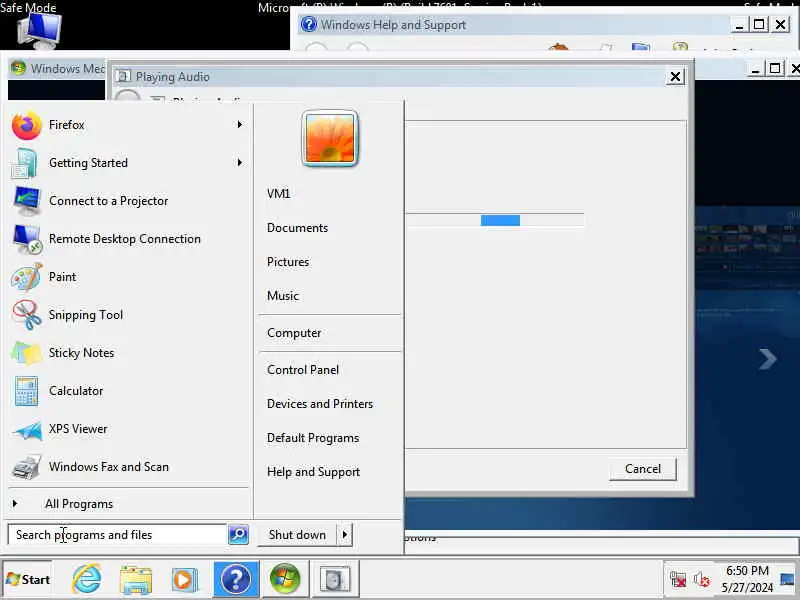Viewport: 800px width, 600px height.
Task: Minimize the Windows Media Center window
Action: tap(755, 68)
